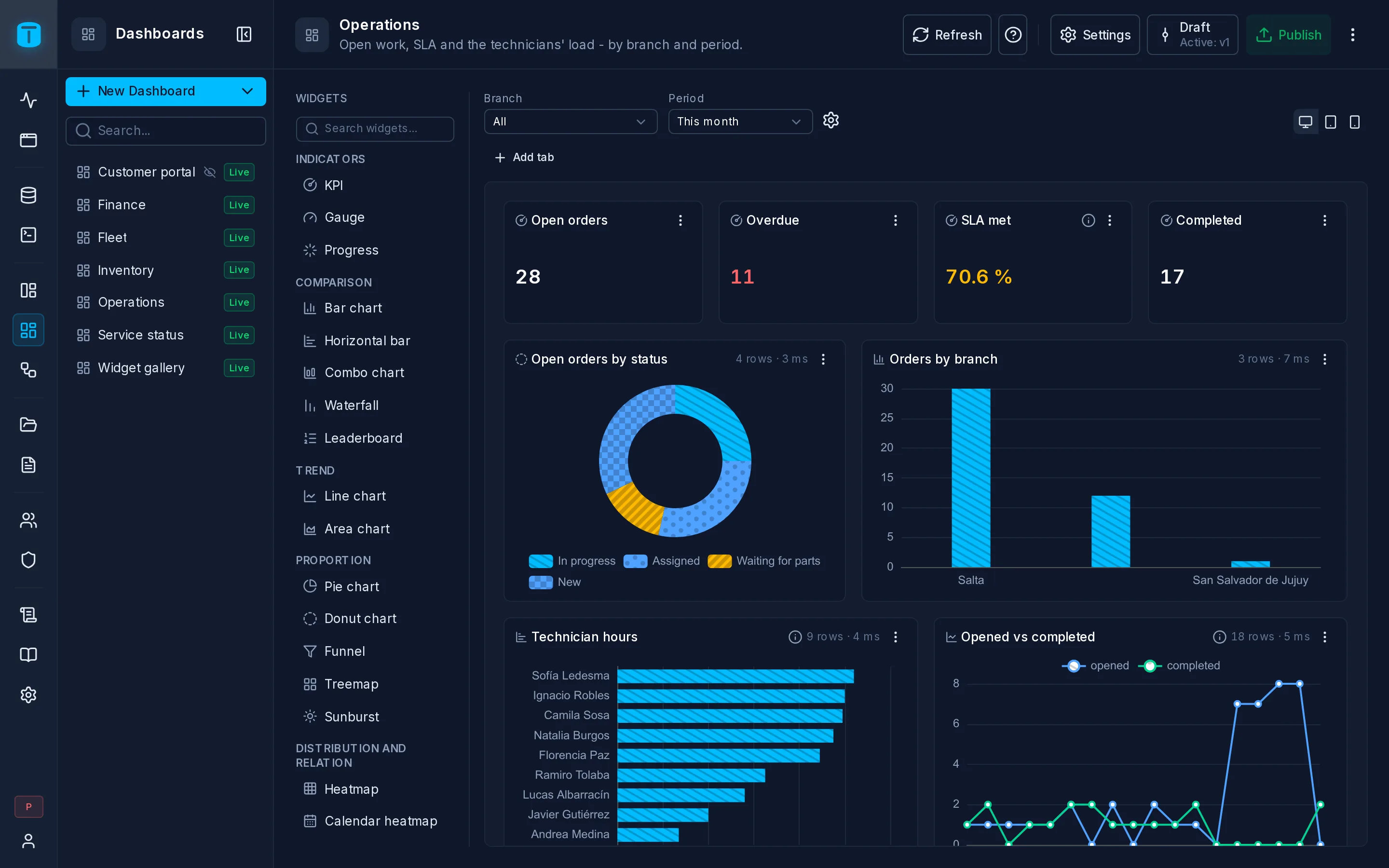Open the Period dropdown set to This month
Viewport: 1389px width, 868px height.
[740, 122]
